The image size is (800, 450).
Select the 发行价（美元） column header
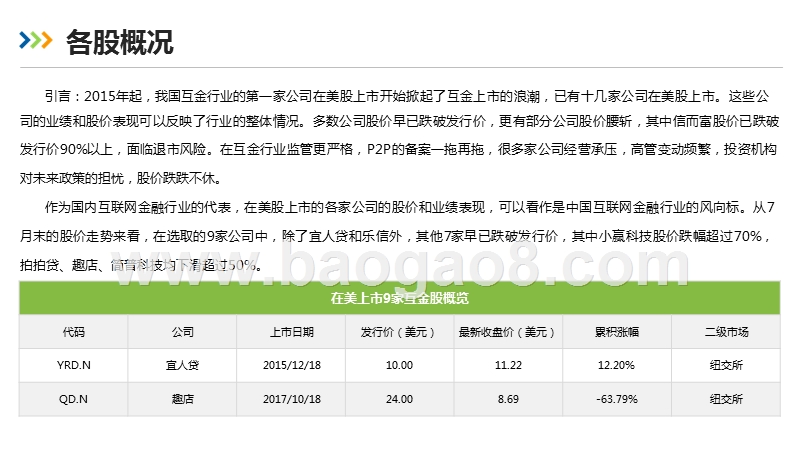399,332
